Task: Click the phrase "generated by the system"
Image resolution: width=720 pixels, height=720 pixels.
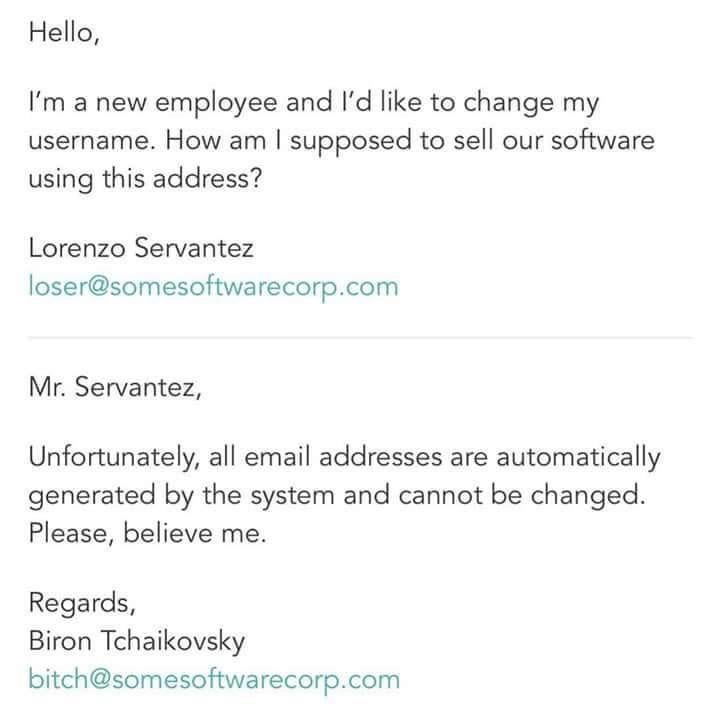Action: pos(192,497)
